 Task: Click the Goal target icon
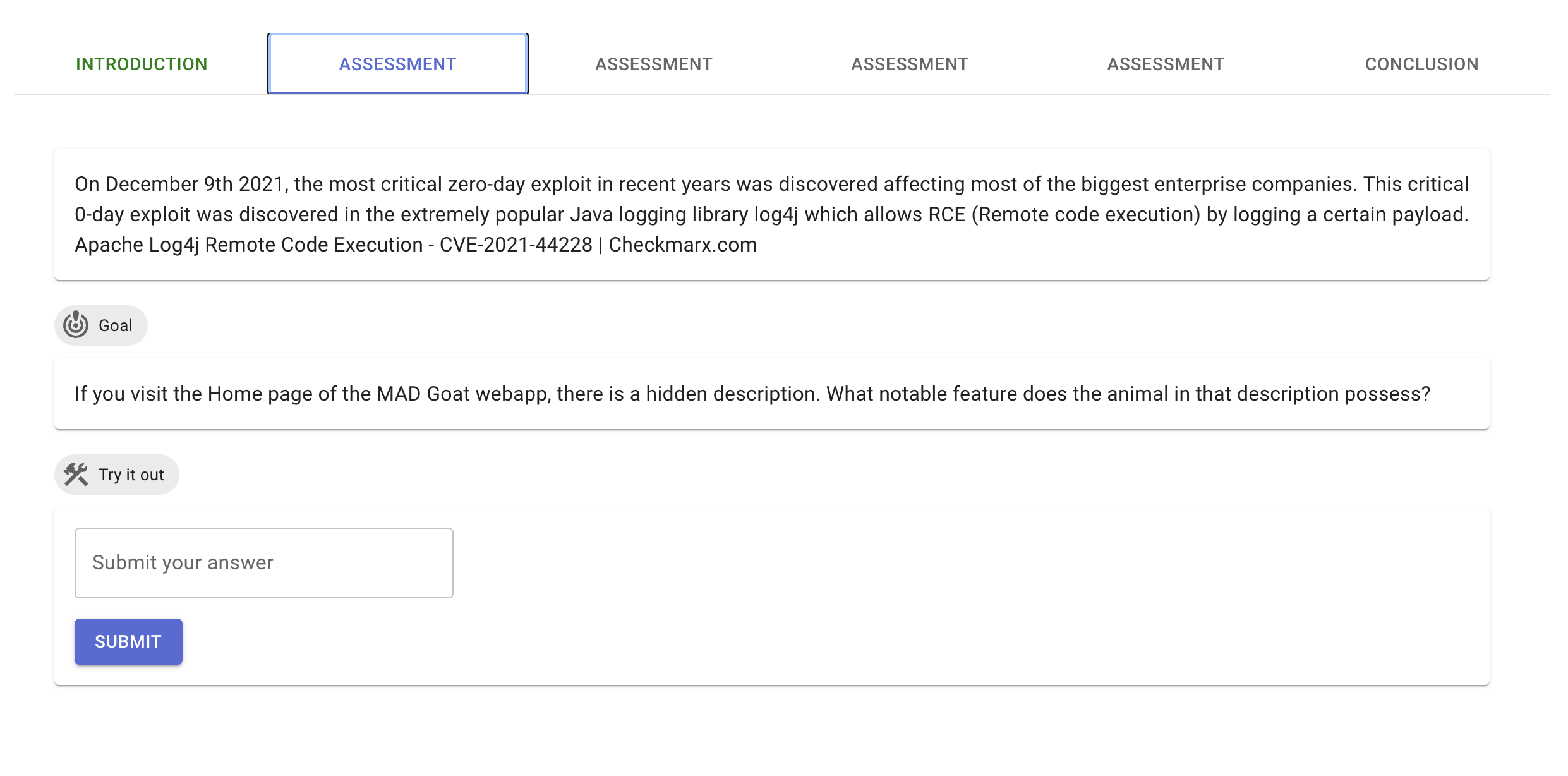click(76, 325)
